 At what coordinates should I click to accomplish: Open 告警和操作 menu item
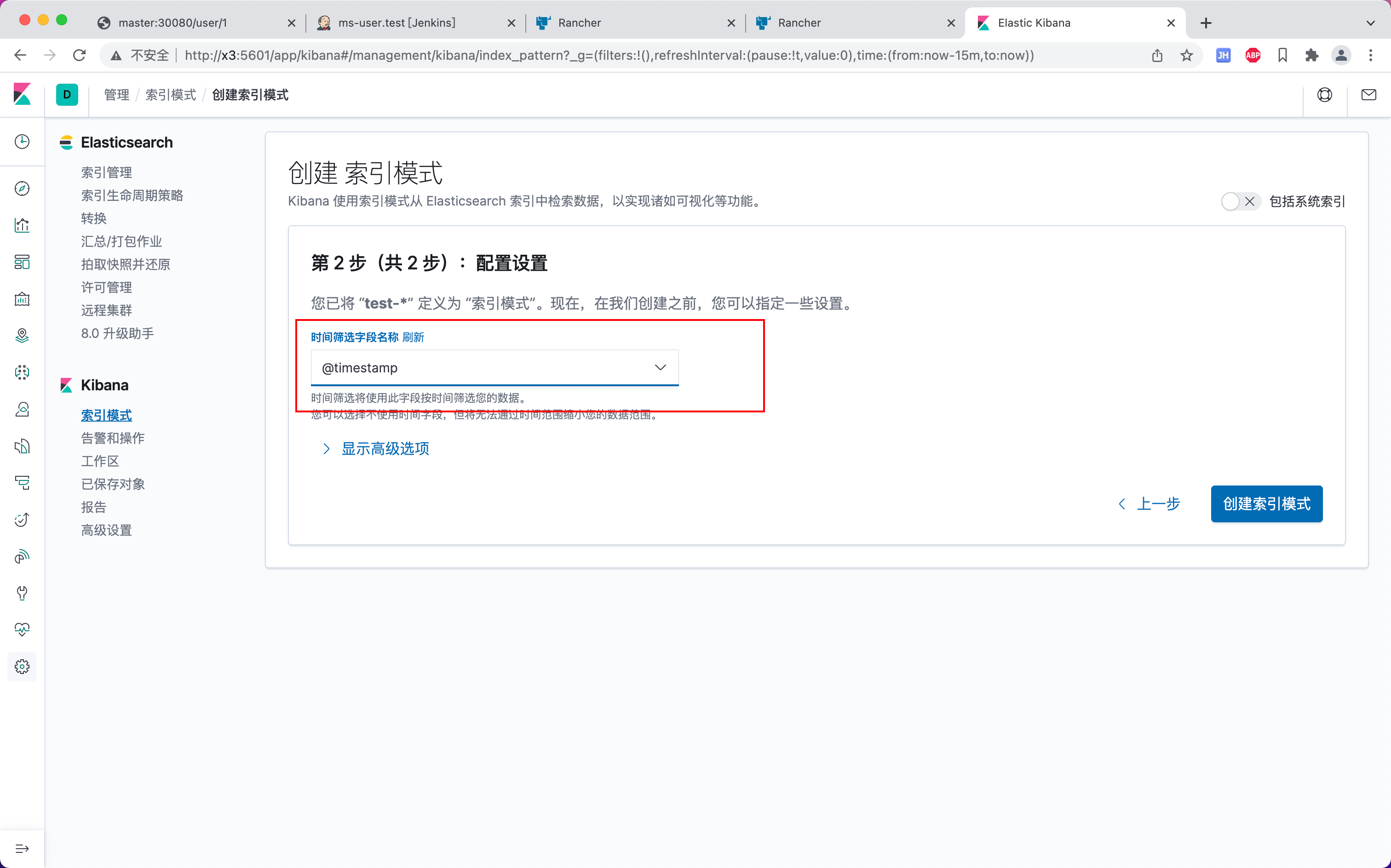click(x=113, y=438)
